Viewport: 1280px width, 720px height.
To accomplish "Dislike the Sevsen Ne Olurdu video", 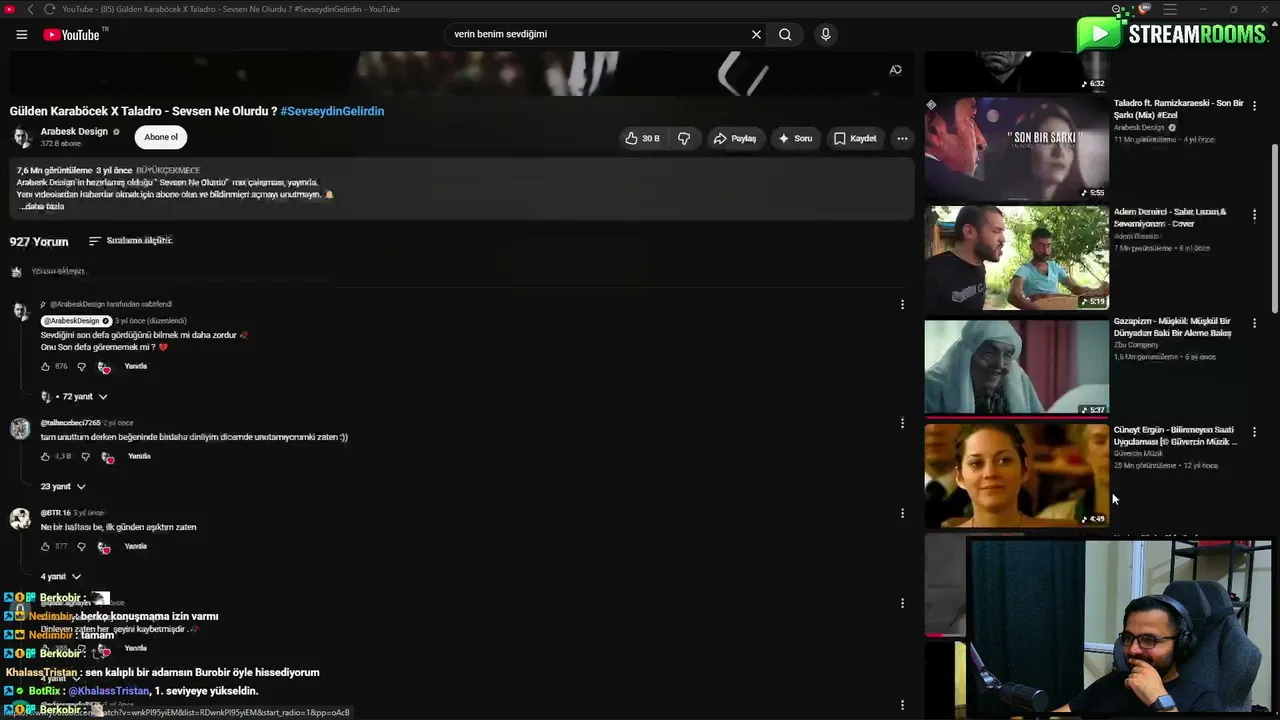I will 684,138.
